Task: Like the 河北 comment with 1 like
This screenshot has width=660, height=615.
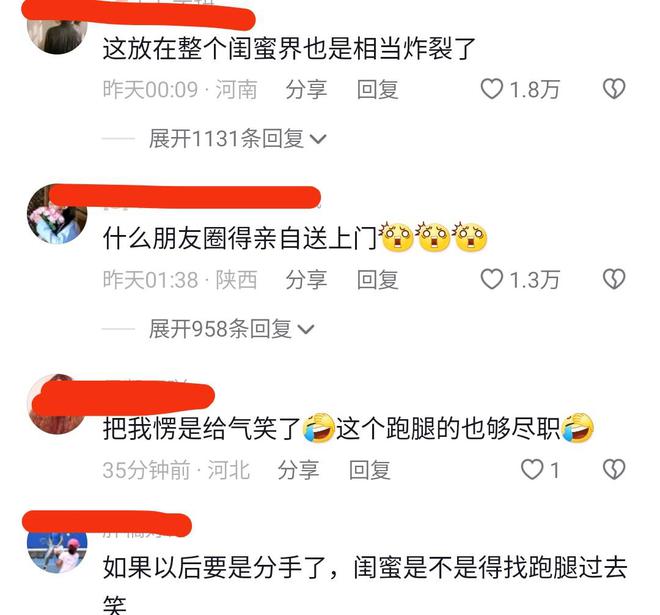Action: tap(532, 469)
